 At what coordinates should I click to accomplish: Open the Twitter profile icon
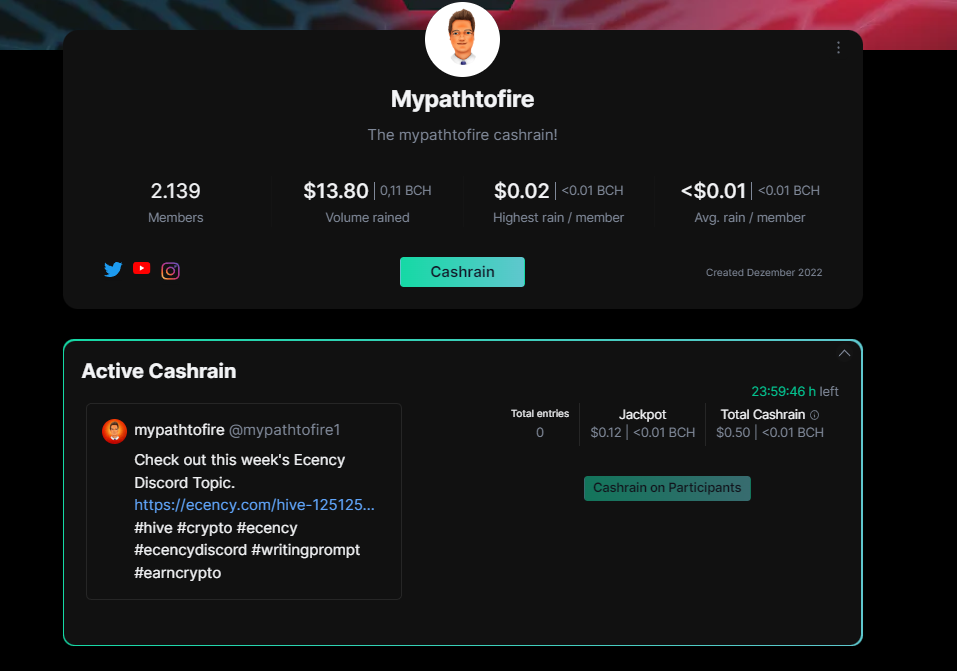[113, 269]
